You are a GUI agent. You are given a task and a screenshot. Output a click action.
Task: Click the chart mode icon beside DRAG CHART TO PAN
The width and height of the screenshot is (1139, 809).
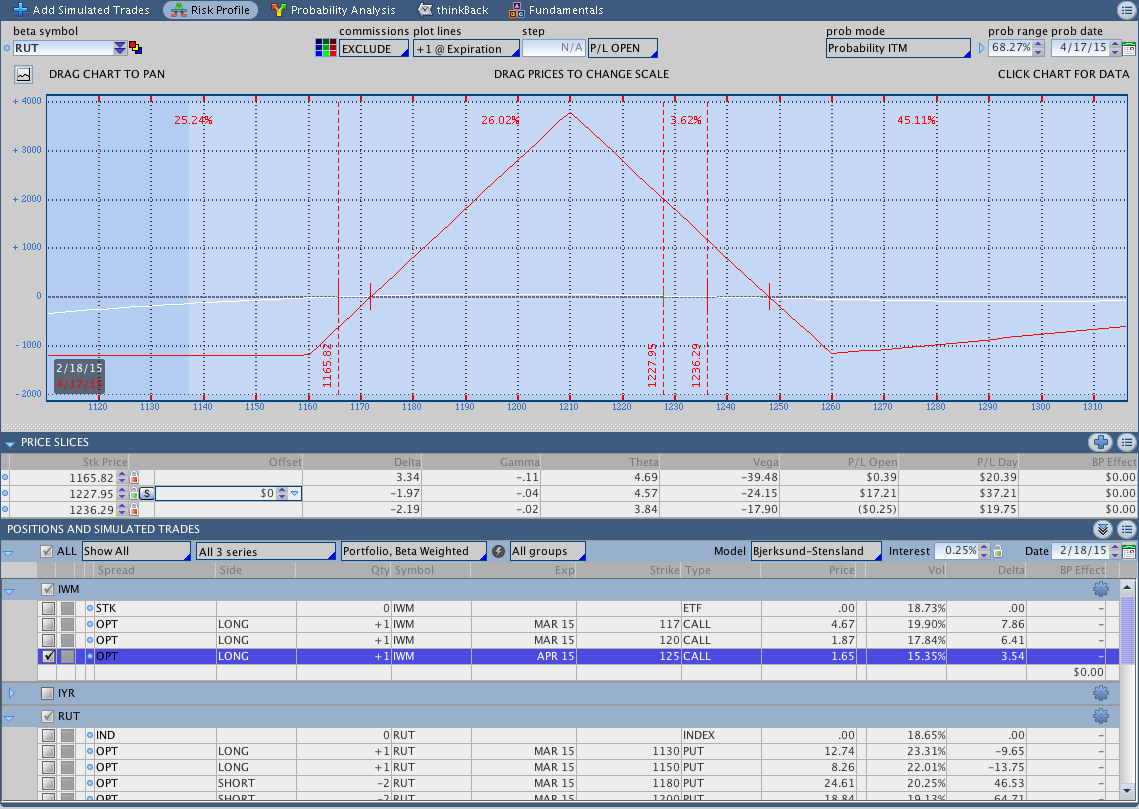tap(24, 74)
